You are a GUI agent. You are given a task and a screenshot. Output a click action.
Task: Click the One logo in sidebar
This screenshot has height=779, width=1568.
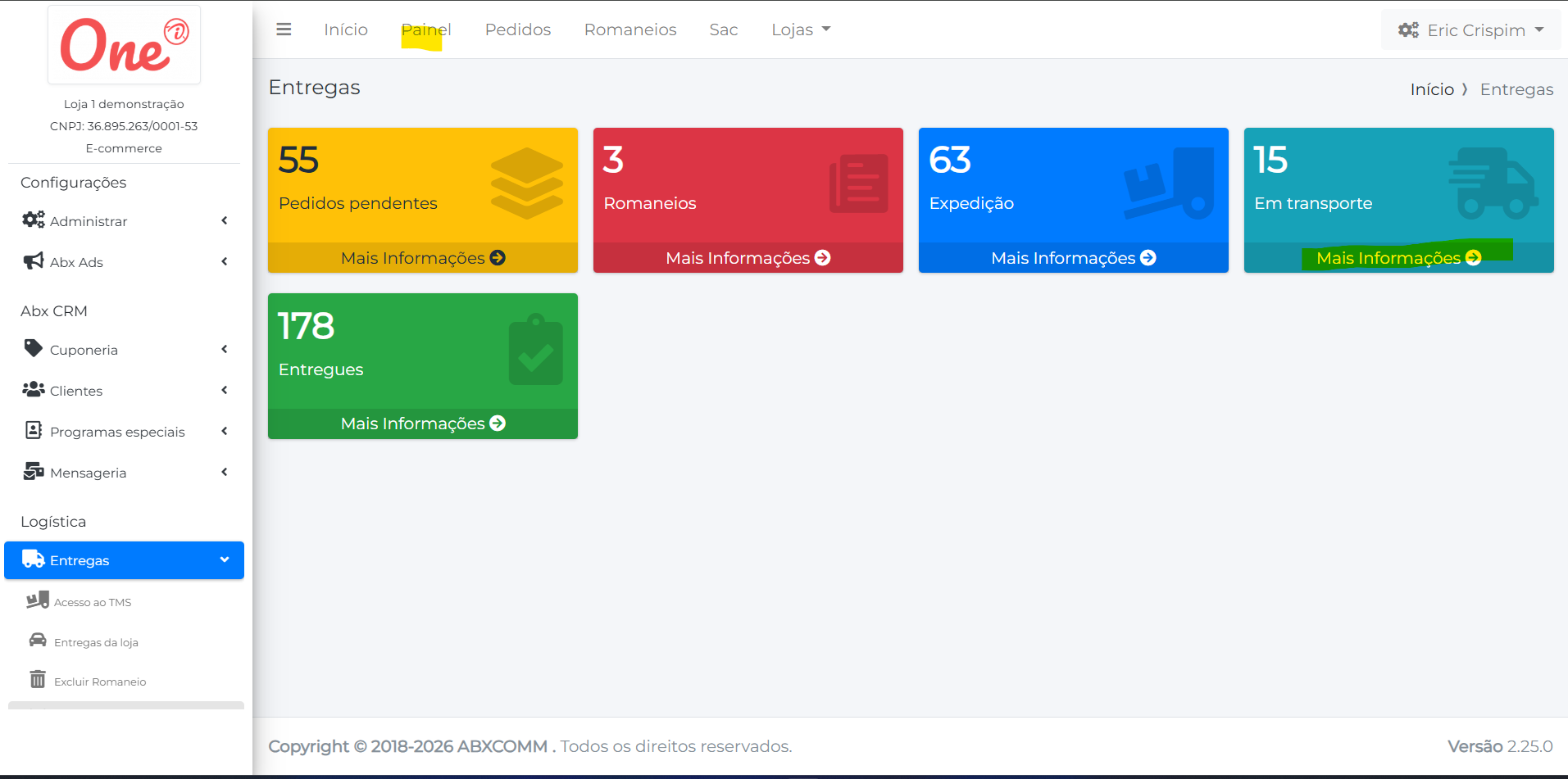point(124,45)
